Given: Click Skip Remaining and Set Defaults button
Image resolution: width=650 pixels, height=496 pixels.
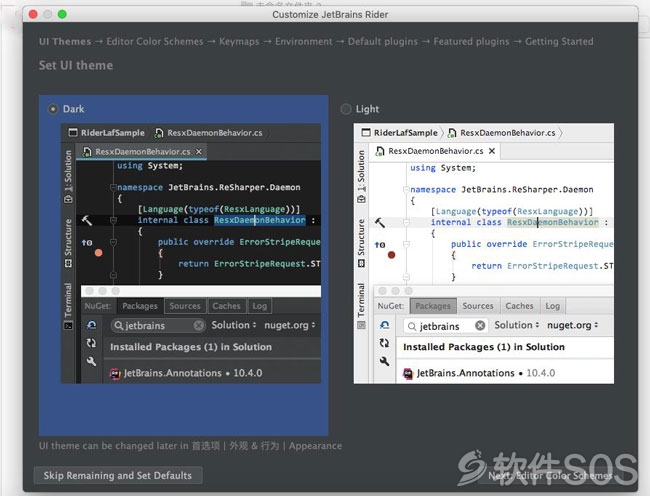Looking at the screenshot, I should pos(118,475).
